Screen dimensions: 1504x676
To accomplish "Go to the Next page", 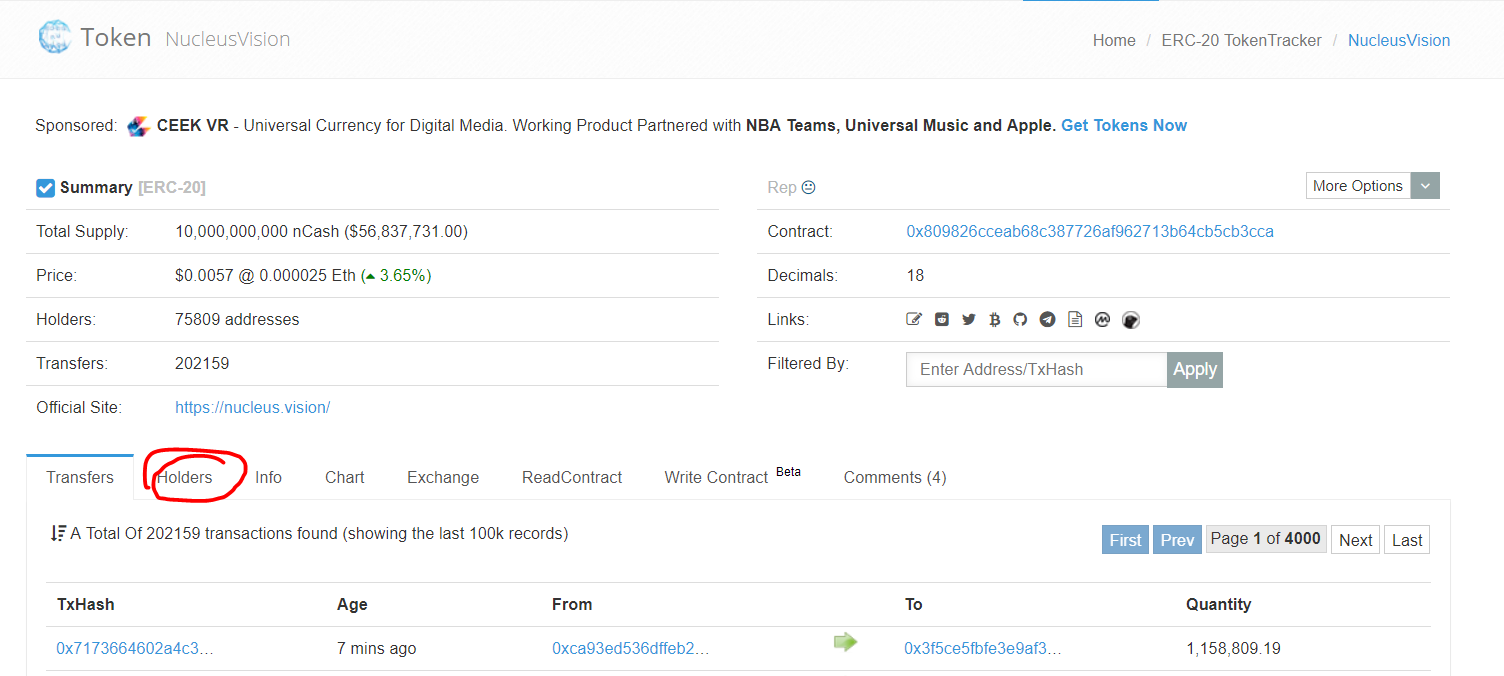I will coord(1356,540).
